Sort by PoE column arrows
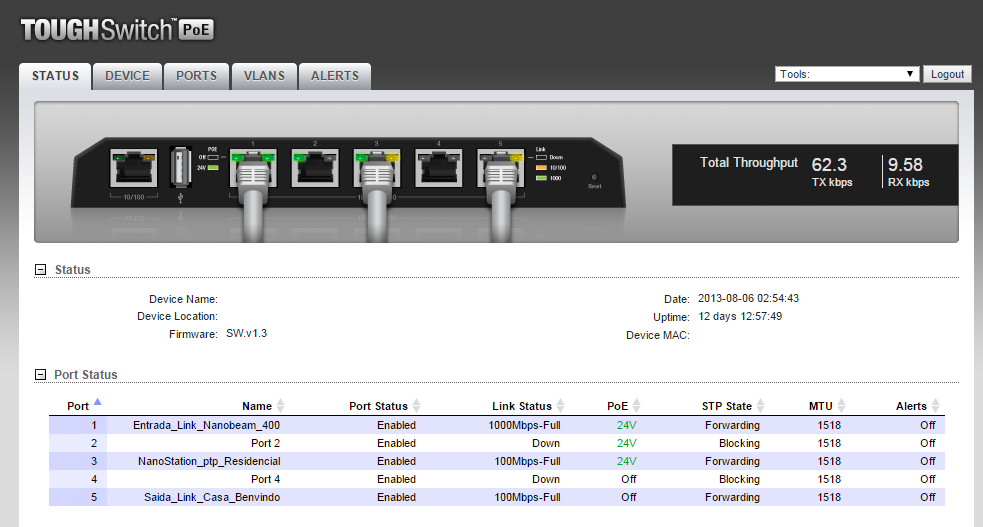Screen dimensions: 983x527 pos(636,406)
